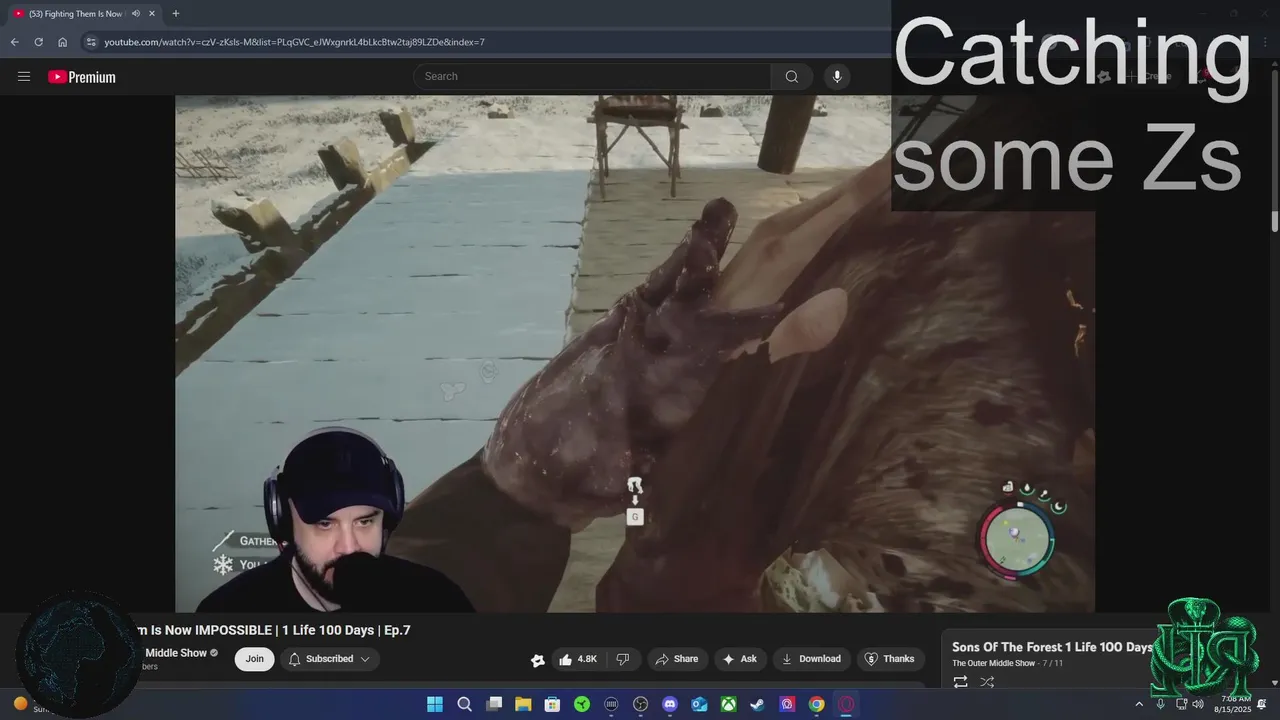Open OBS Studio from taskbar
This screenshot has height=720, width=1280.
[641, 704]
